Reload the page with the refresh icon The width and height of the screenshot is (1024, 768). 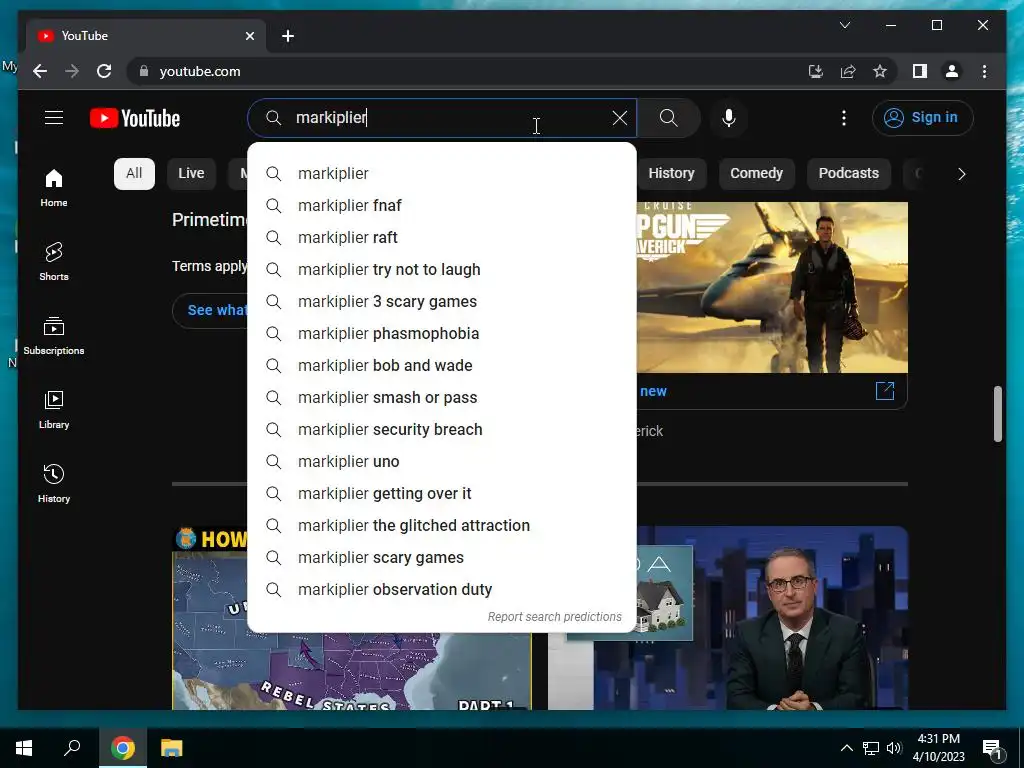(104, 71)
